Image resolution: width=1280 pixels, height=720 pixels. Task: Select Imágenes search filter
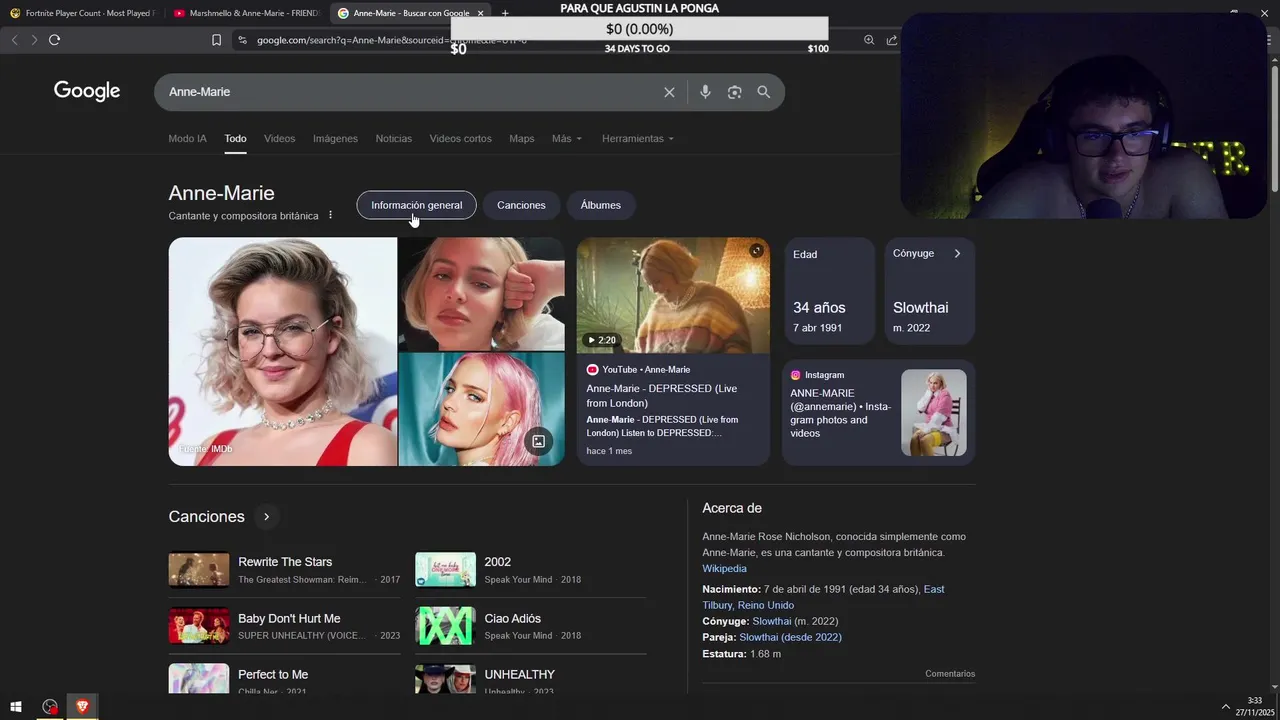pyautogui.click(x=335, y=138)
